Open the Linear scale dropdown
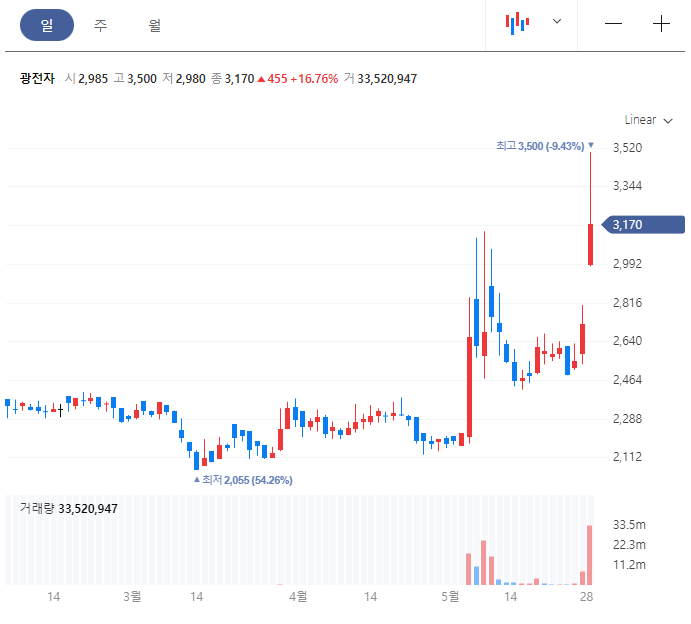The width and height of the screenshot is (691, 624). click(x=648, y=120)
